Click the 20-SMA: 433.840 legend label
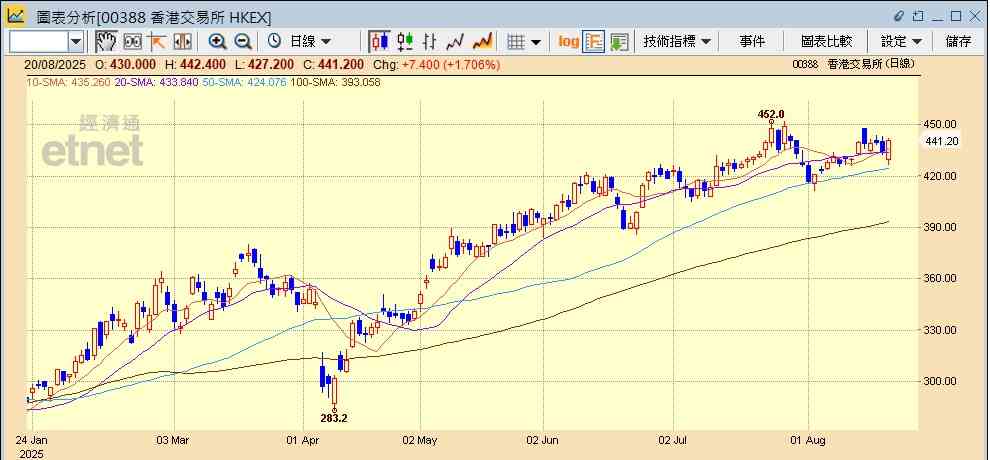The width and height of the screenshot is (990, 460). pyautogui.click(x=157, y=82)
